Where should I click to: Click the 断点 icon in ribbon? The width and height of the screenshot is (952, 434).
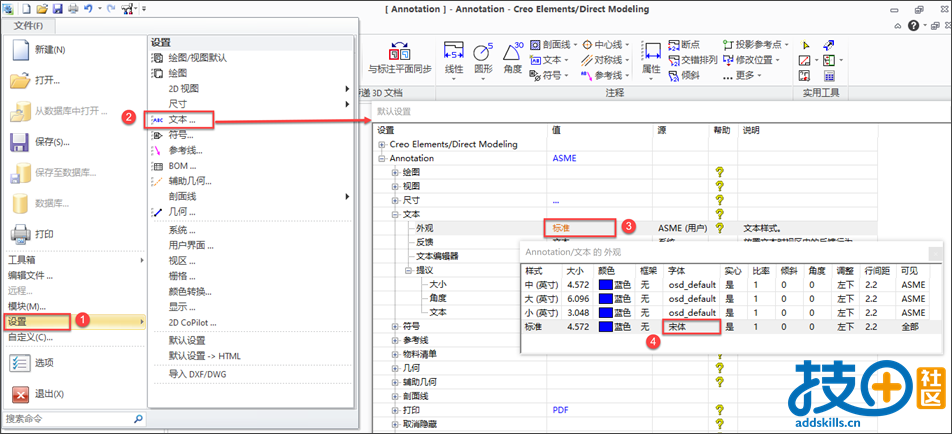673,44
